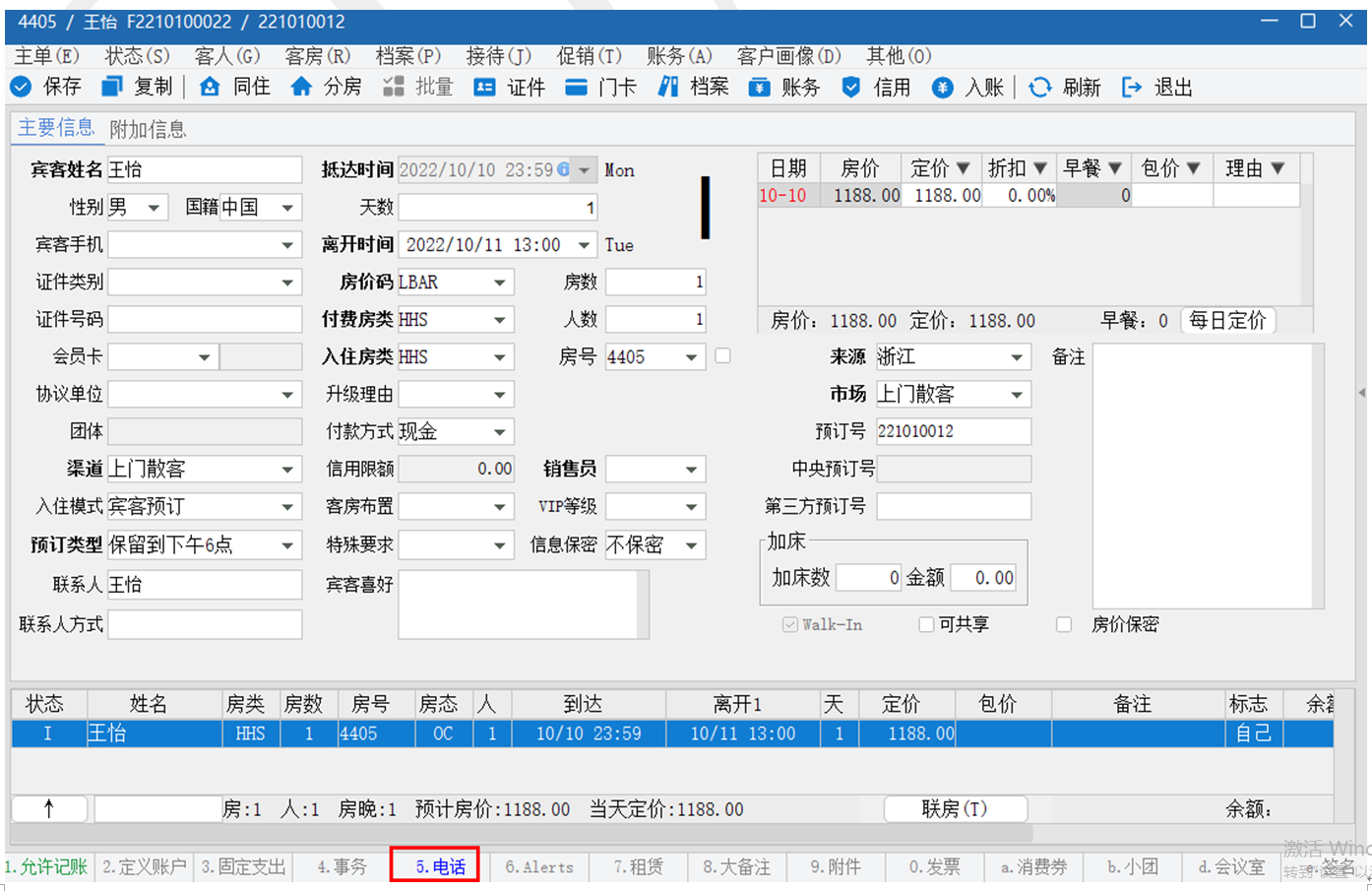Viewport: 1372px width, 891px height.
Task: Click the 信用 credit shield icon
Action: tap(851, 87)
